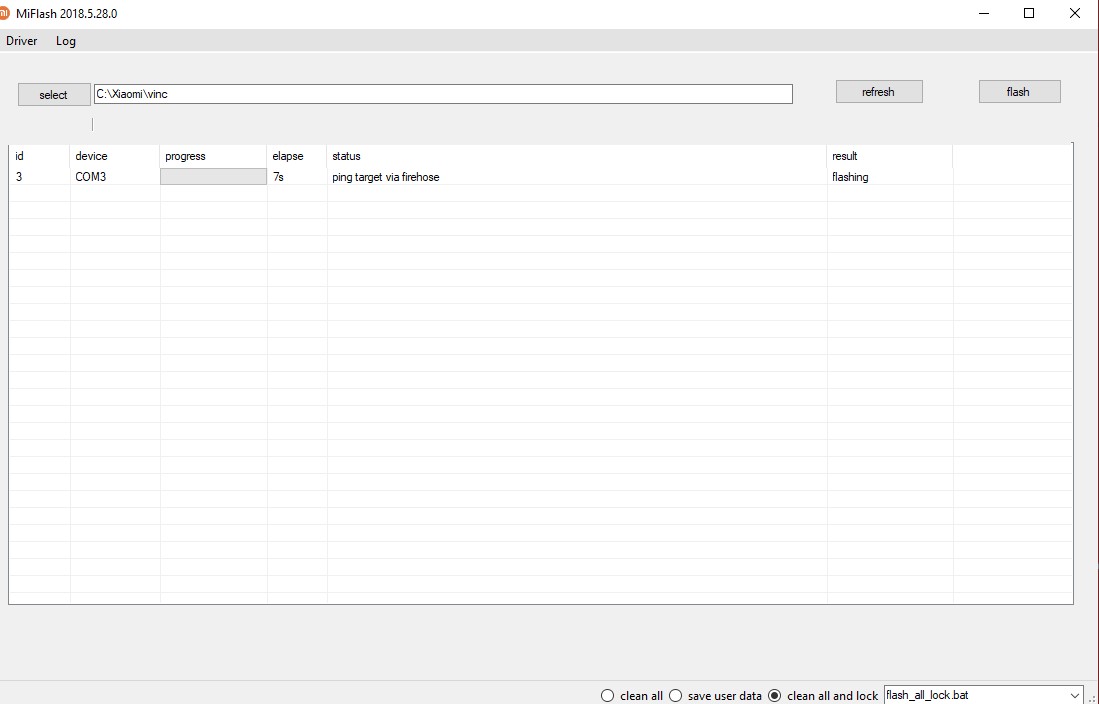The width and height of the screenshot is (1099, 704).
Task: Click the firmware path input field
Action: click(x=443, y=94)
